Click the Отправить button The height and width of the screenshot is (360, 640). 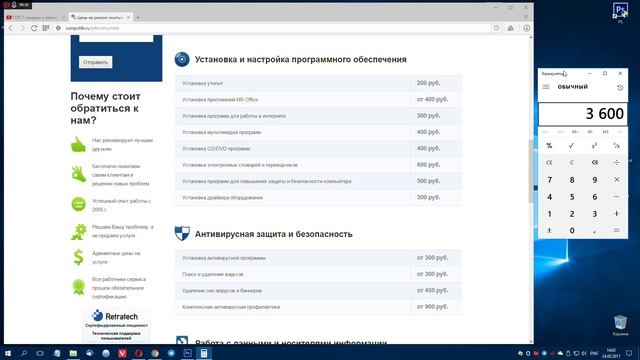click(x=96, y=62)
